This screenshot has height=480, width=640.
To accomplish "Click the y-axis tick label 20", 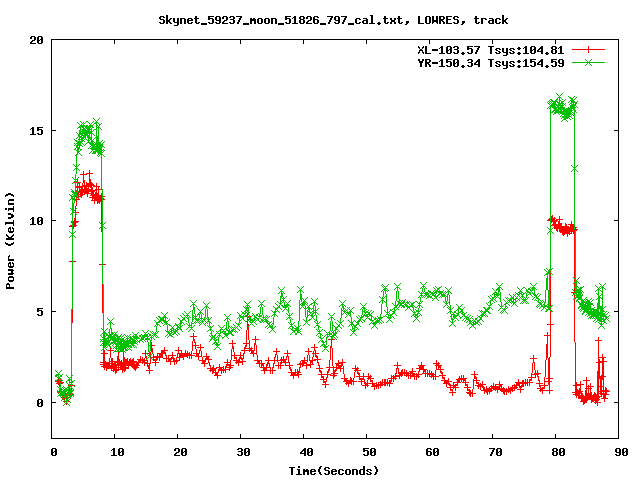I will point(36,40).
